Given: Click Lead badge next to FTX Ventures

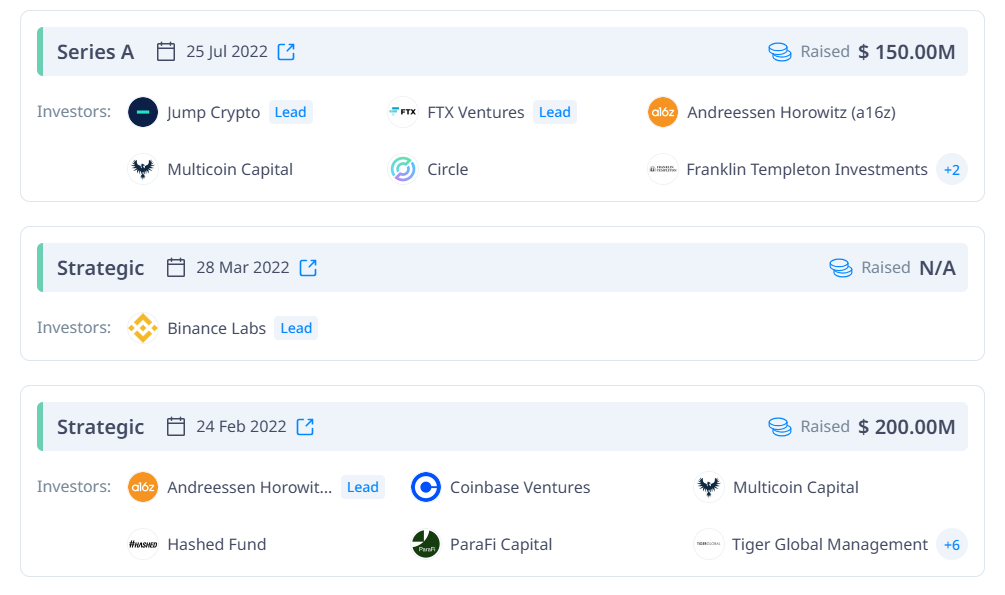Looking at the screenshot, I should point(554,112).
